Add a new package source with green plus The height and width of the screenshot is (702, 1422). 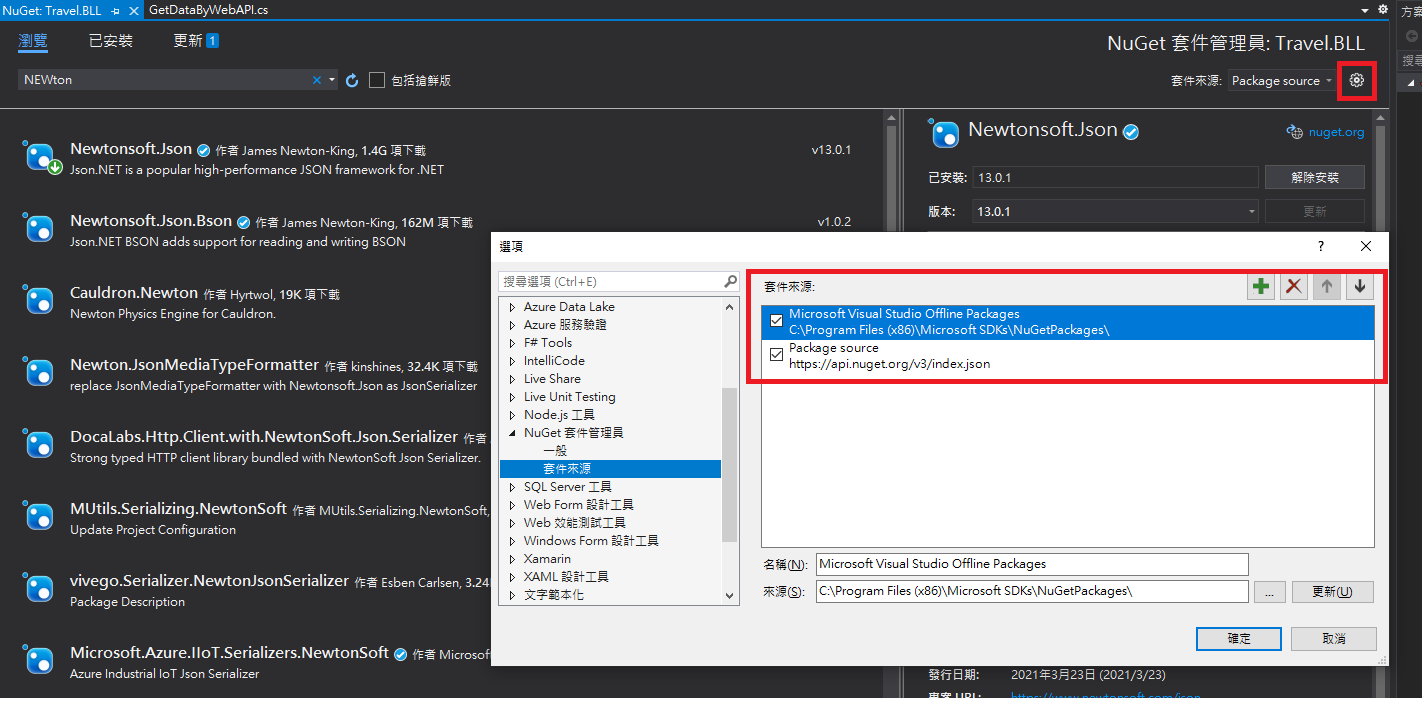pos(1261,287)
